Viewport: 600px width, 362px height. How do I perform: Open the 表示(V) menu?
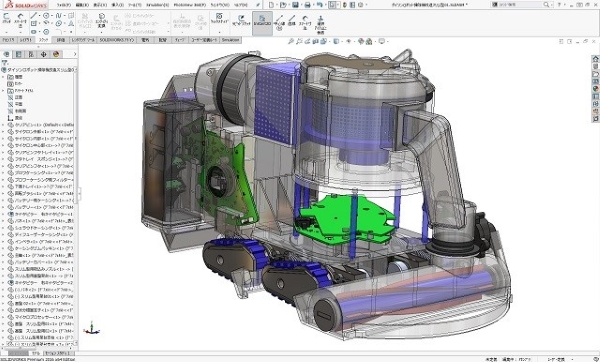(100, 5)
